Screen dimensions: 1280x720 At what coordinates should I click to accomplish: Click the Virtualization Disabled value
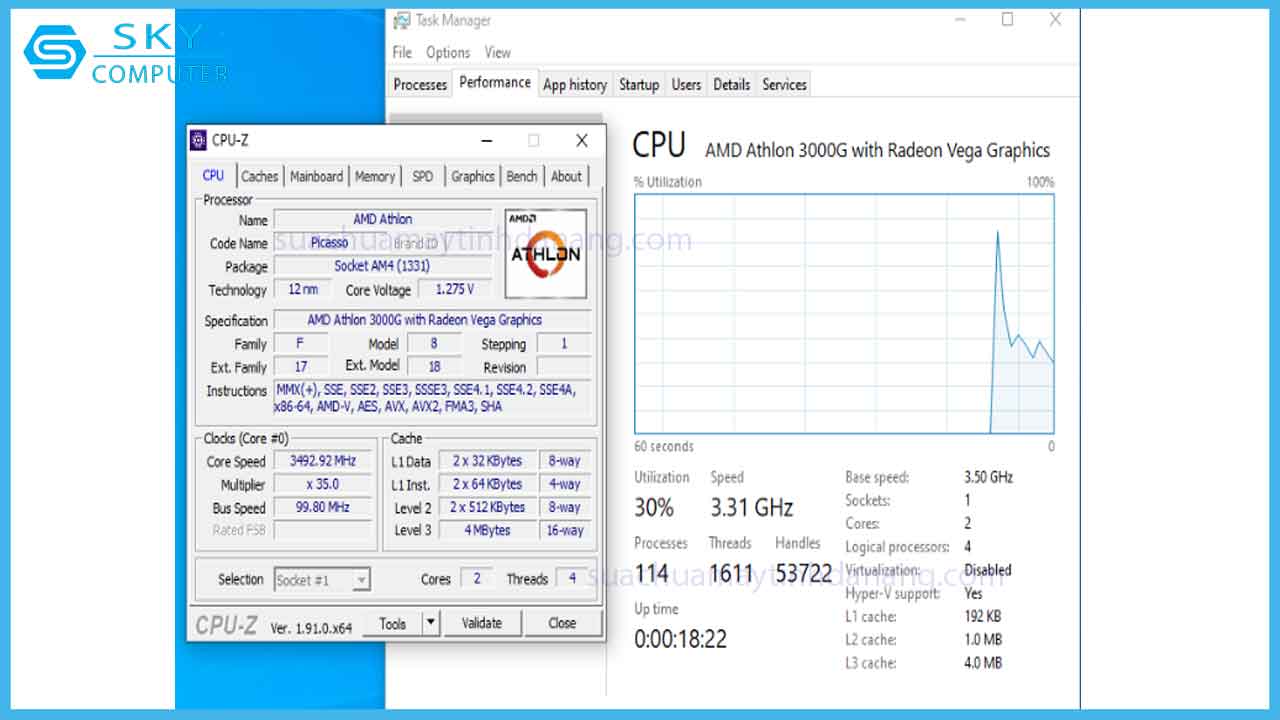pos(988,570)
